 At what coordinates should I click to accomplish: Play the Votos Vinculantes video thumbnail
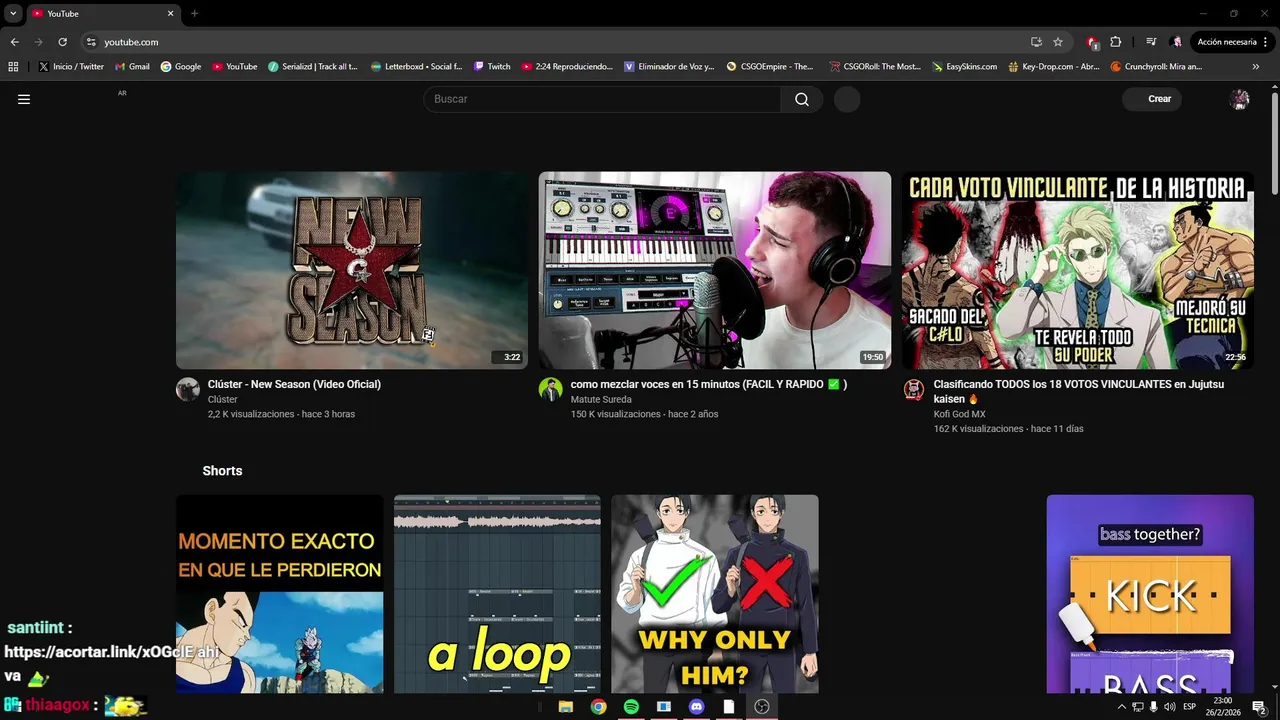1078,270
